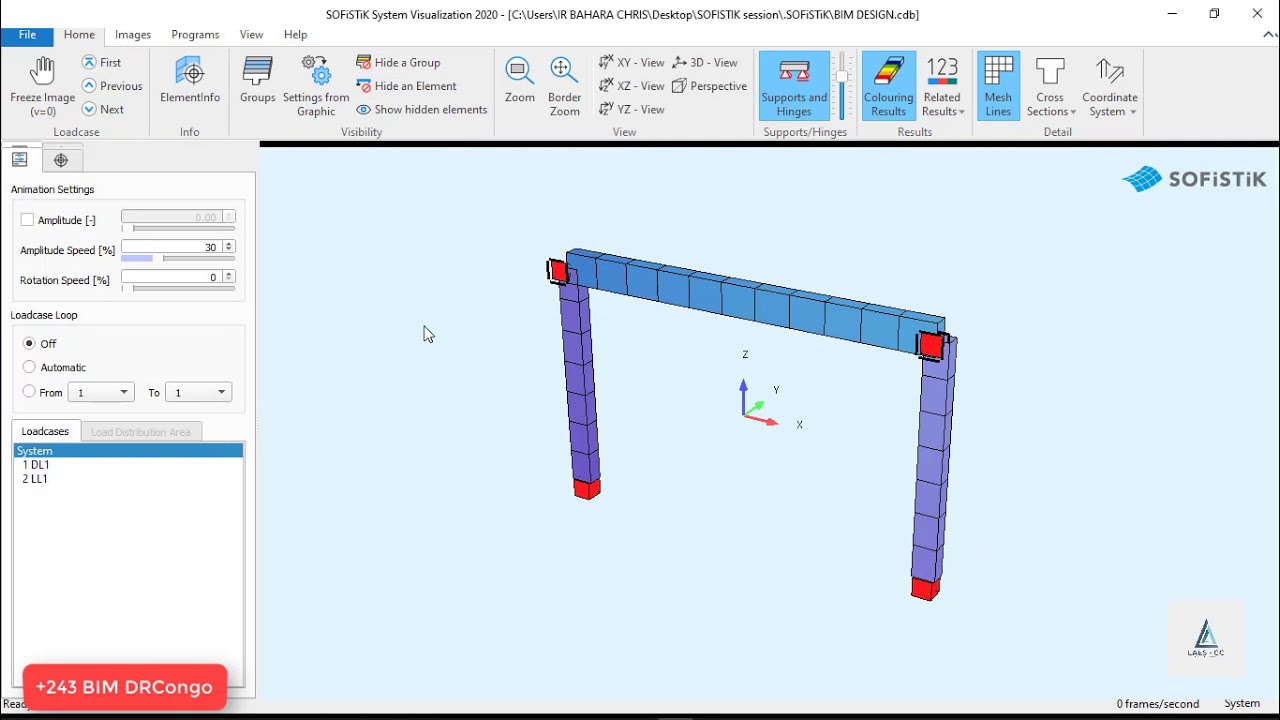The width and height of the screenshot is (1280, 720).
Task: Open the From loadcase dropdown
Action: [101, 392]
